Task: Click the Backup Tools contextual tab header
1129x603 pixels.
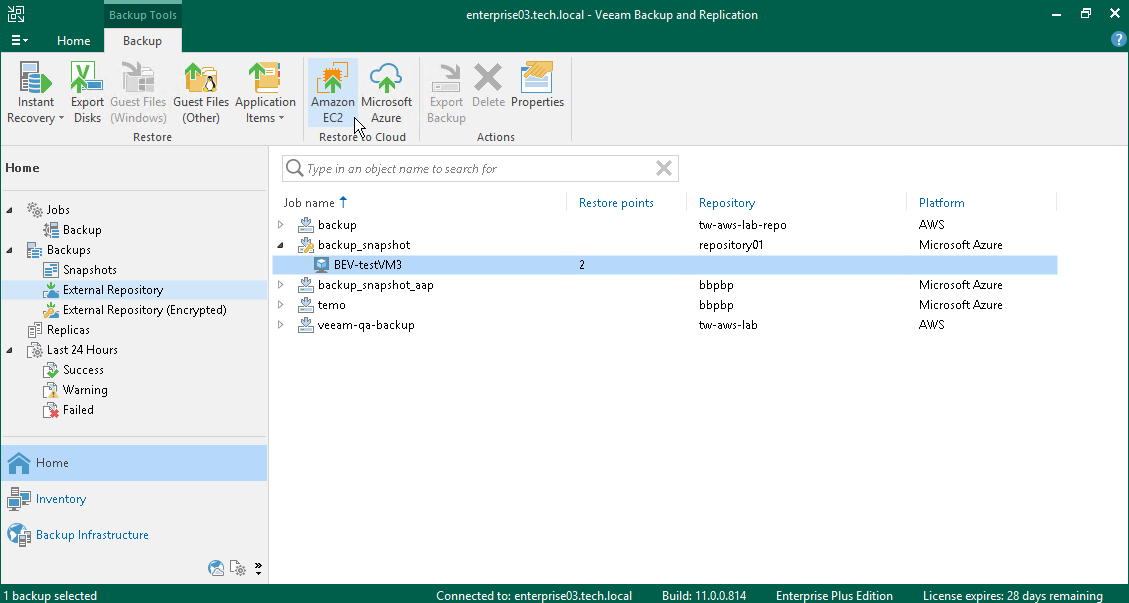Action: [143, 15]
